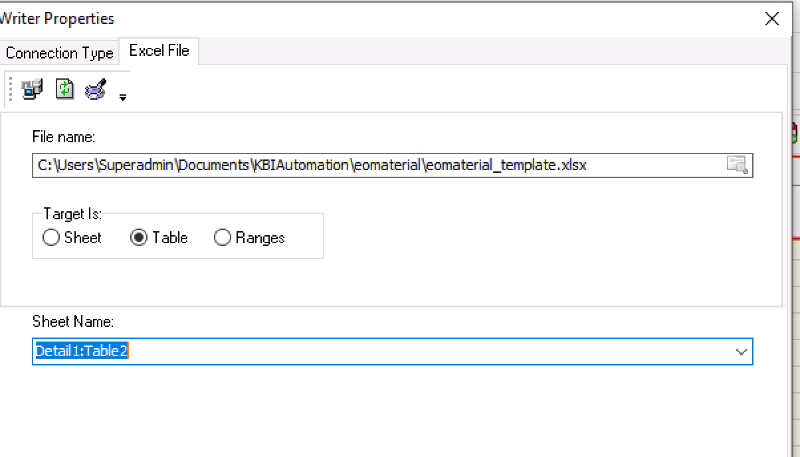Close the Writer Properties dialog
The width and height of the screenshot is (800, 457).
click(x=772, y=19)
